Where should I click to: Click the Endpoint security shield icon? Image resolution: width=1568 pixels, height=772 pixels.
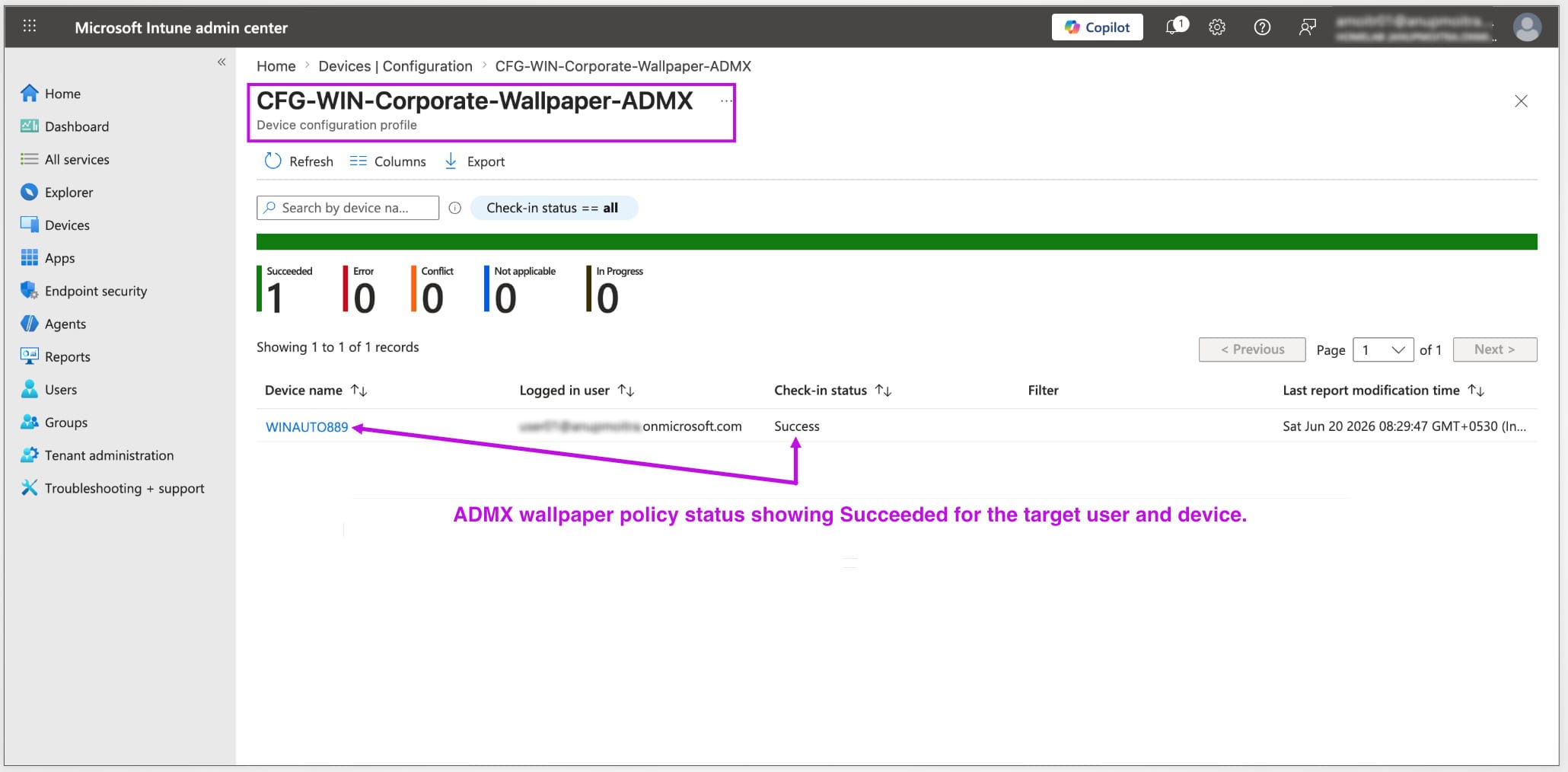tap(29, 290)
